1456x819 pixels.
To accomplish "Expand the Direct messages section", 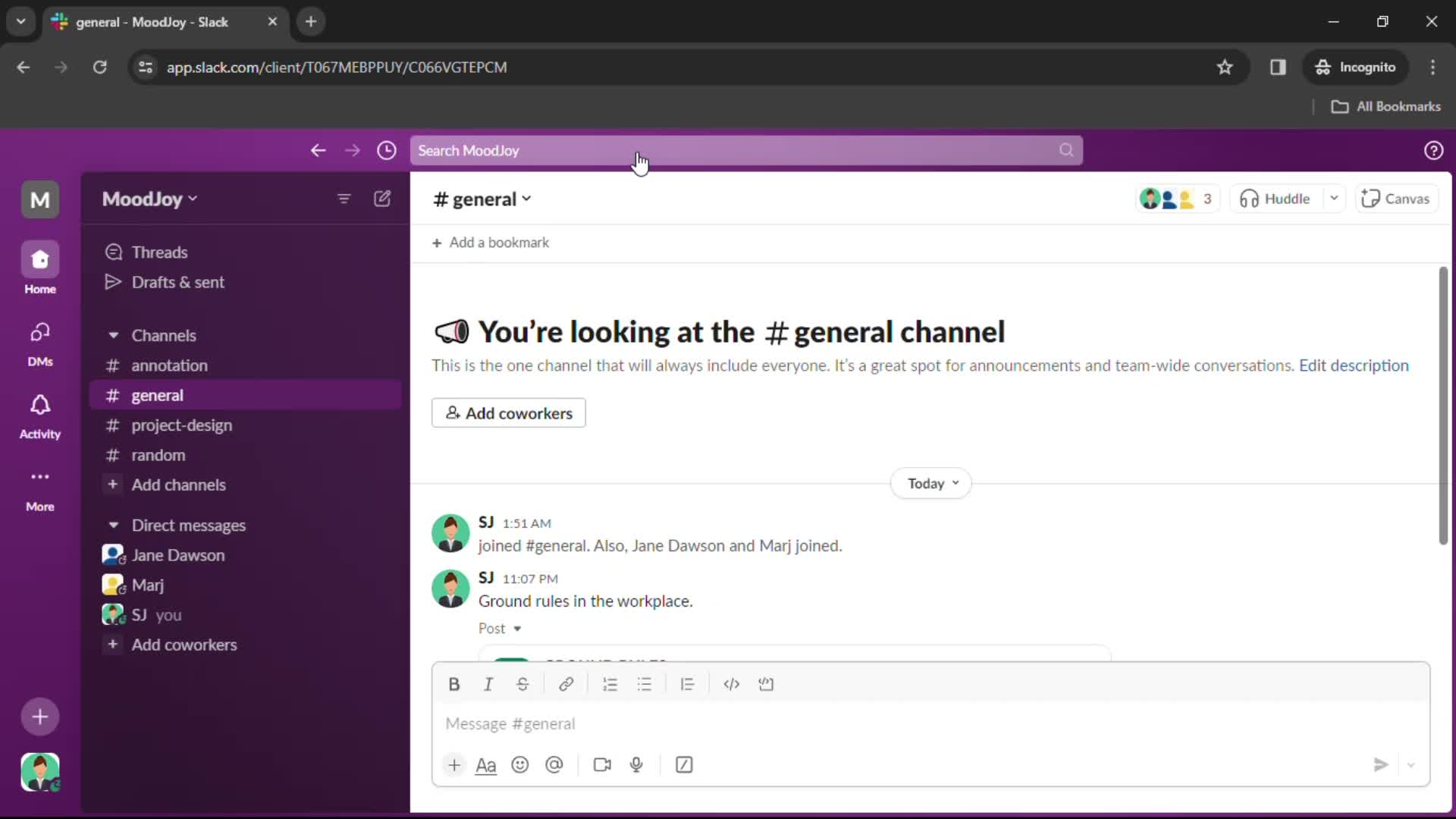I will point(113,524).
